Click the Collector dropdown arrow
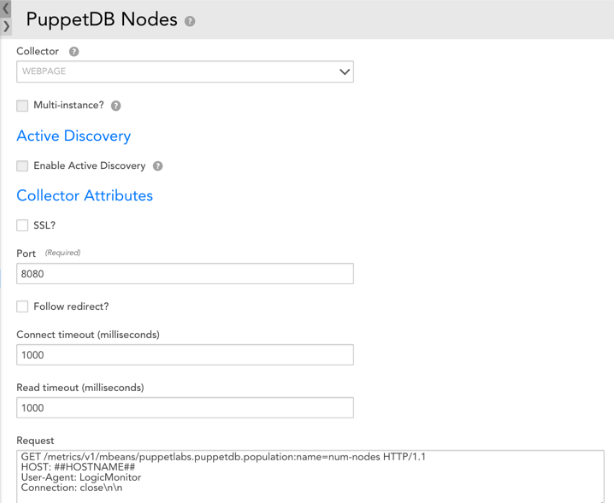 (344, 72)
